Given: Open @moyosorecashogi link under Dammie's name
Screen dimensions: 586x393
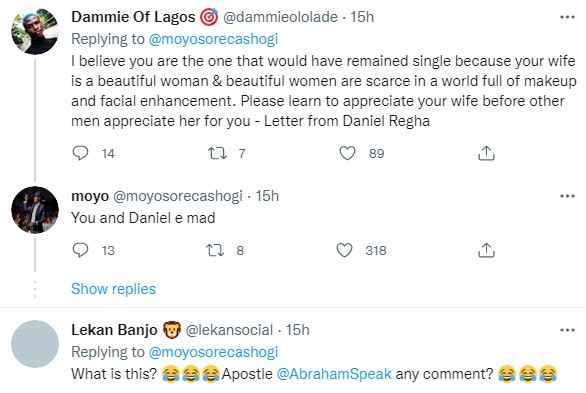Looking at the screenshot, I should (213, 39).
